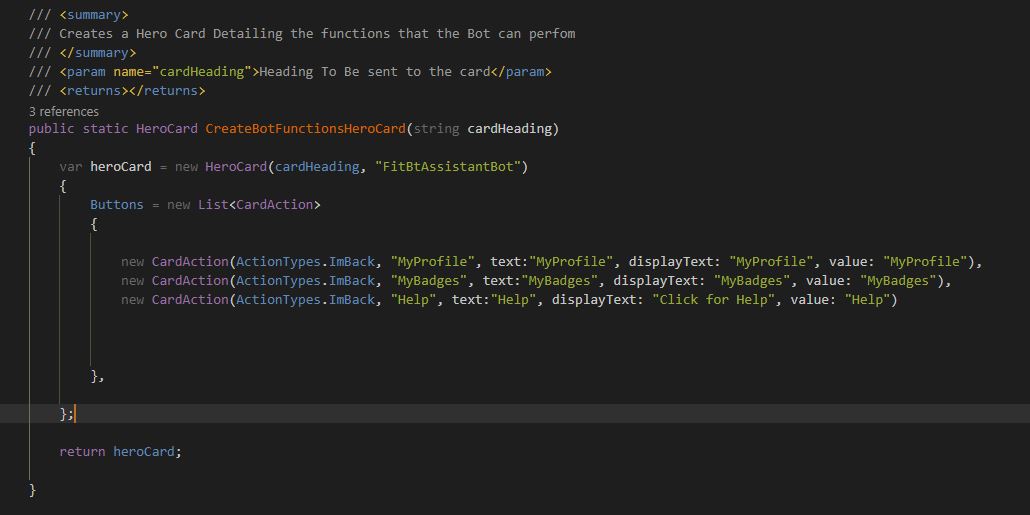Click value: "MyProfile" argument string
The width and height of the screenshot is (1030, 515).
pos(926,261)
